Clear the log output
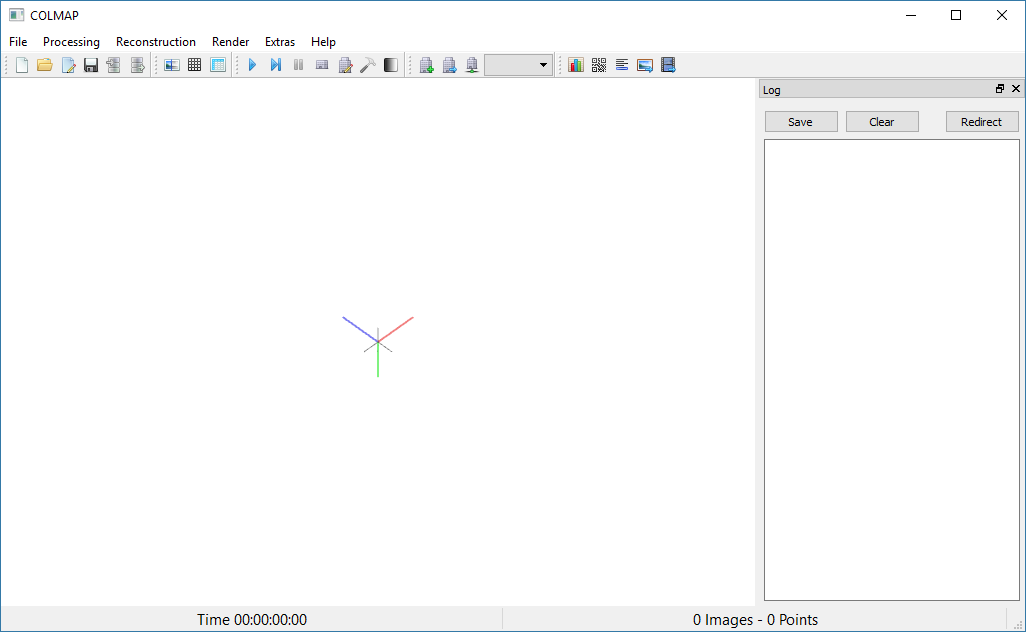1026x632 pixels. [882, 121]
